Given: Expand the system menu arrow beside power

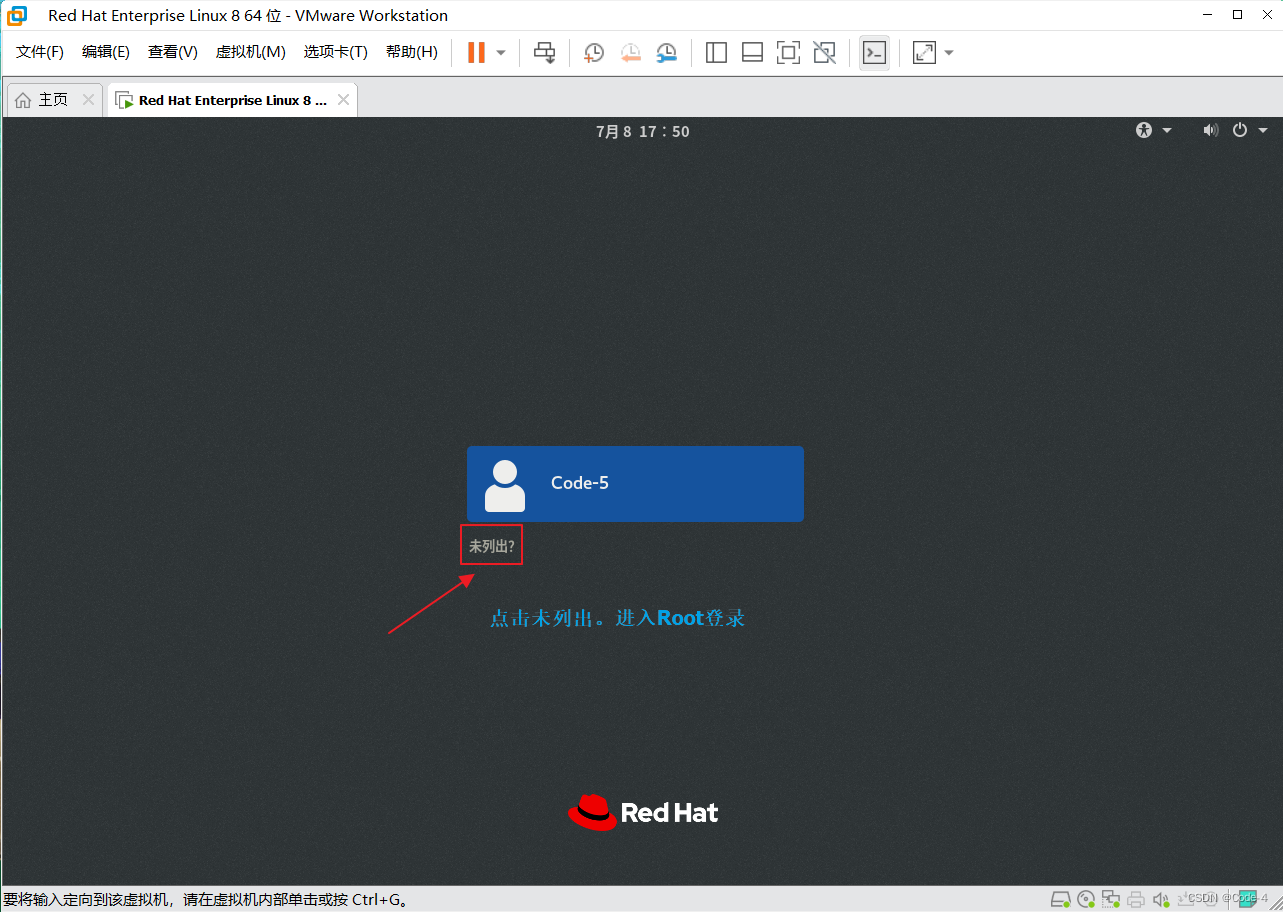Looking at the screenshot, I should tap(1263, 130).
